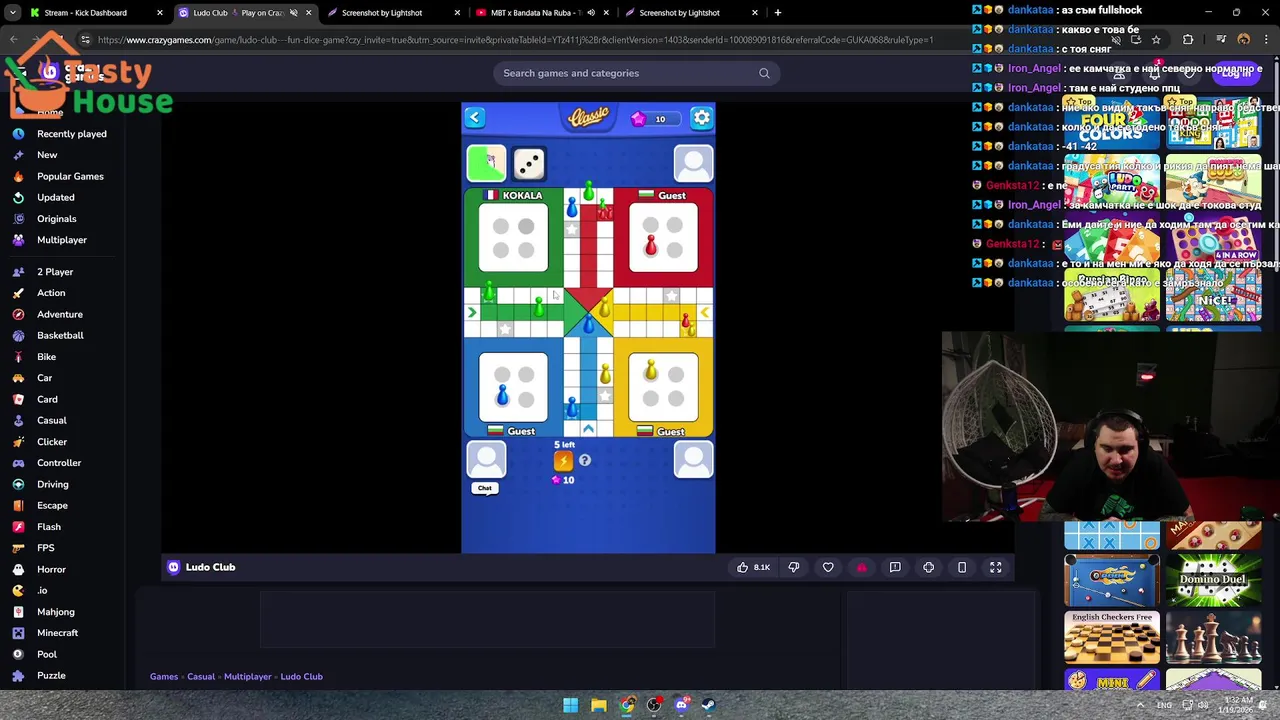
Task: Click the pink icon in game bar
Action: (x=861, y=567)
